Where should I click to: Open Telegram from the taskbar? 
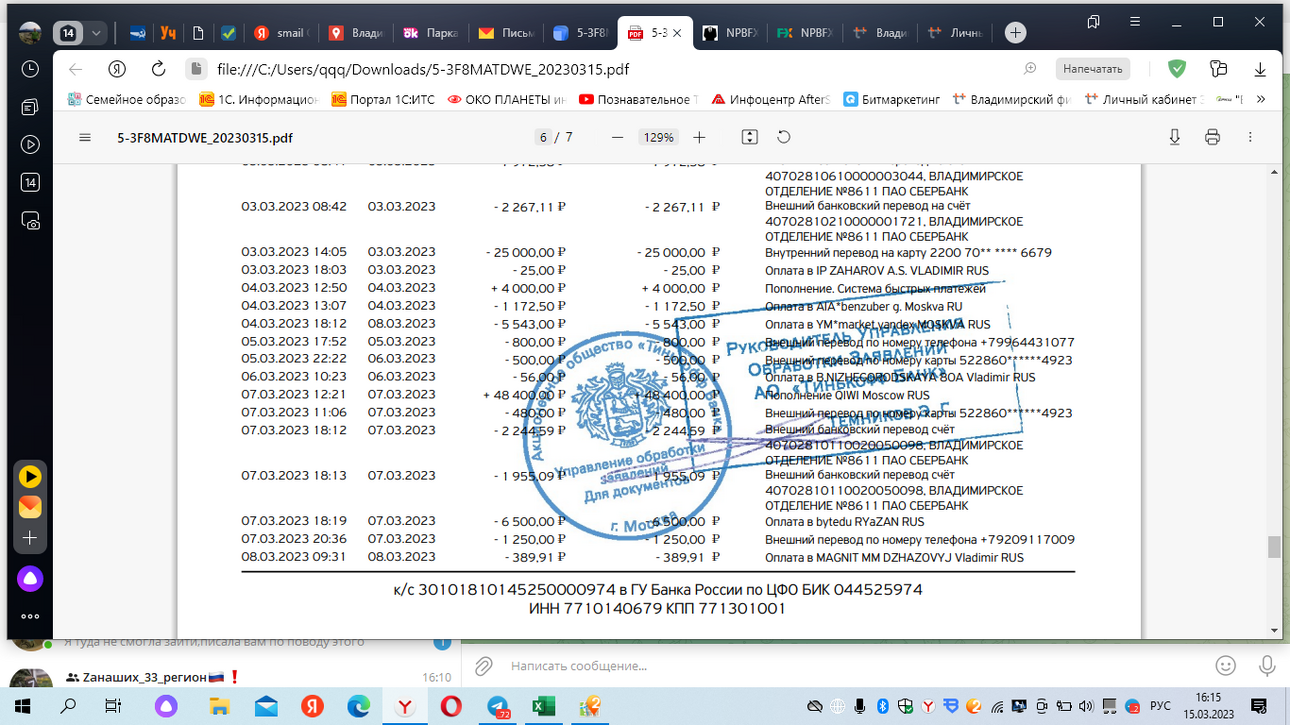498,706
